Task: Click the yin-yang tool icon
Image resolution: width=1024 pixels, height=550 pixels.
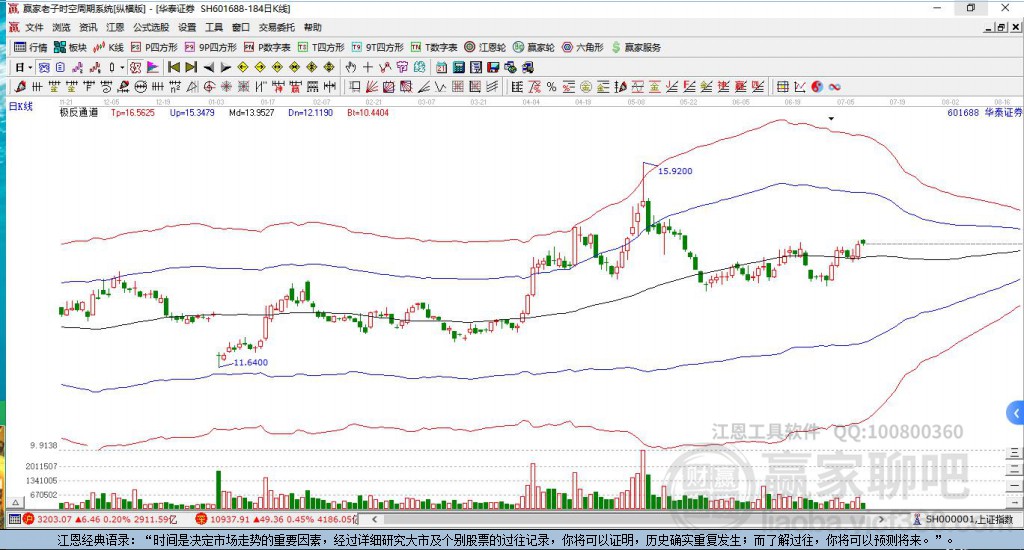Action: (x=817, y=86)
